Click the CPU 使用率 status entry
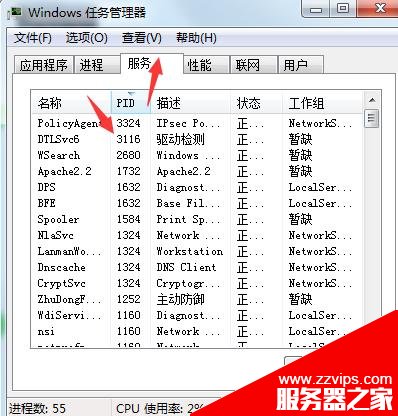The height and width of the screenshot is (416, 398). click(x=160, y=409)
